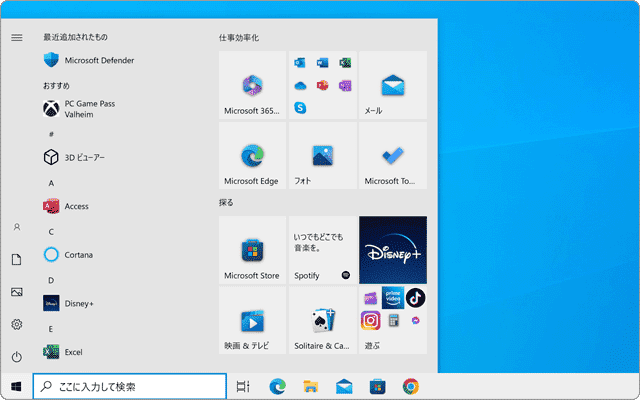Click the Calculator icon in 遊ぶ folder
This screenshot has width=640, height=400.
pos(393,320)
